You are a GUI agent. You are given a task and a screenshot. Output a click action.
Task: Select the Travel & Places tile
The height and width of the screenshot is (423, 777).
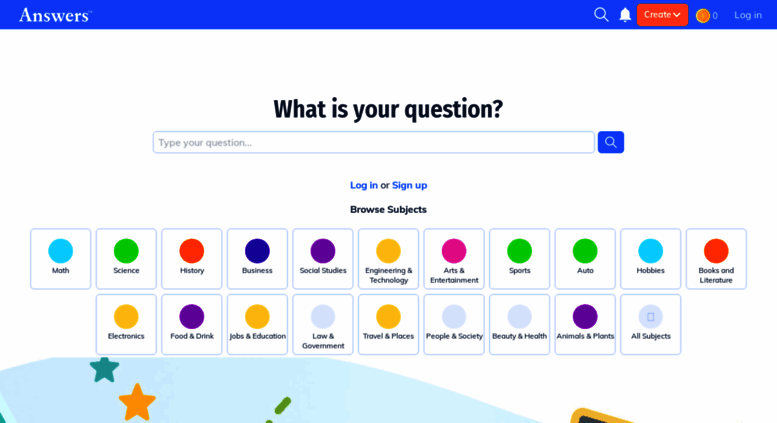click(388, 324)
